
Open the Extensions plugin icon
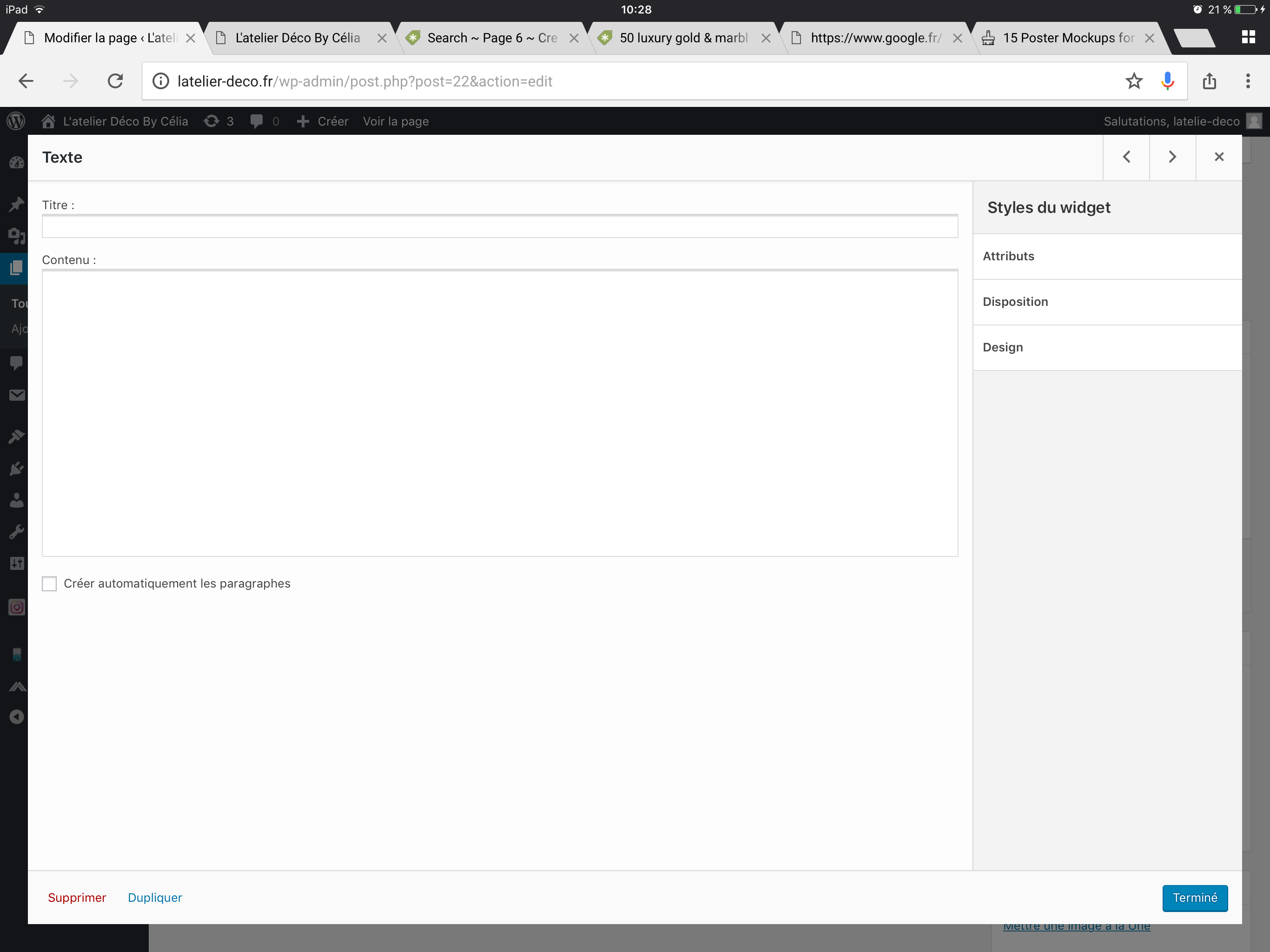pyautogui.click(x=16, y=469)
